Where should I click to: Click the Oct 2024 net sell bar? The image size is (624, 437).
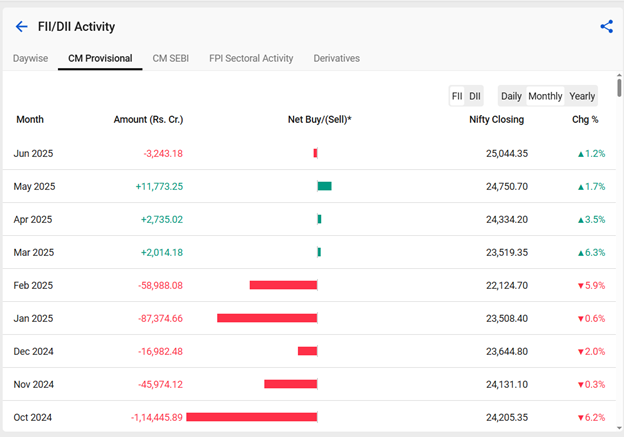(251, 417)
